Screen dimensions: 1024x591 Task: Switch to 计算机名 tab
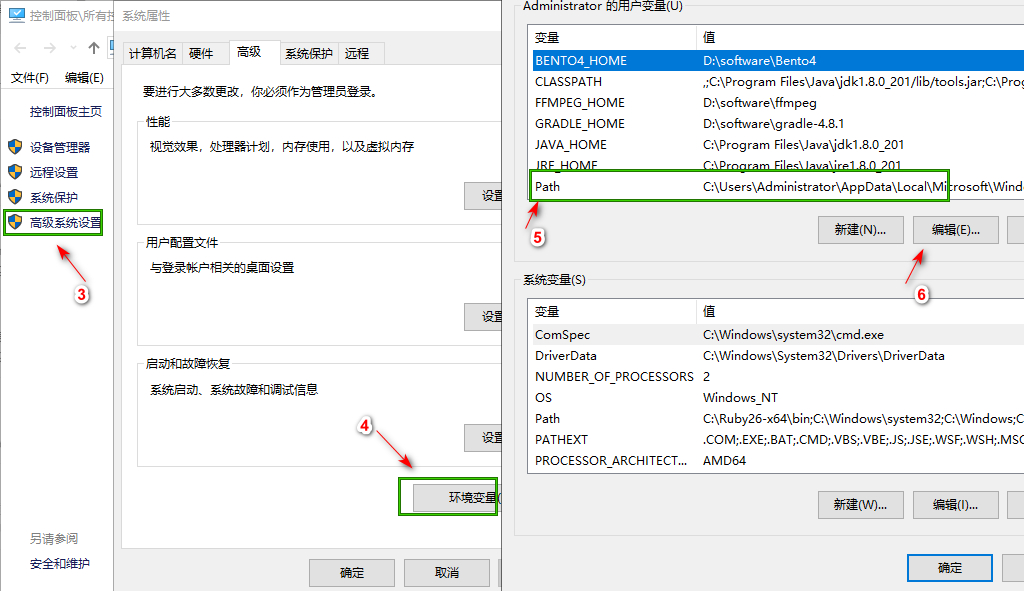152,54
